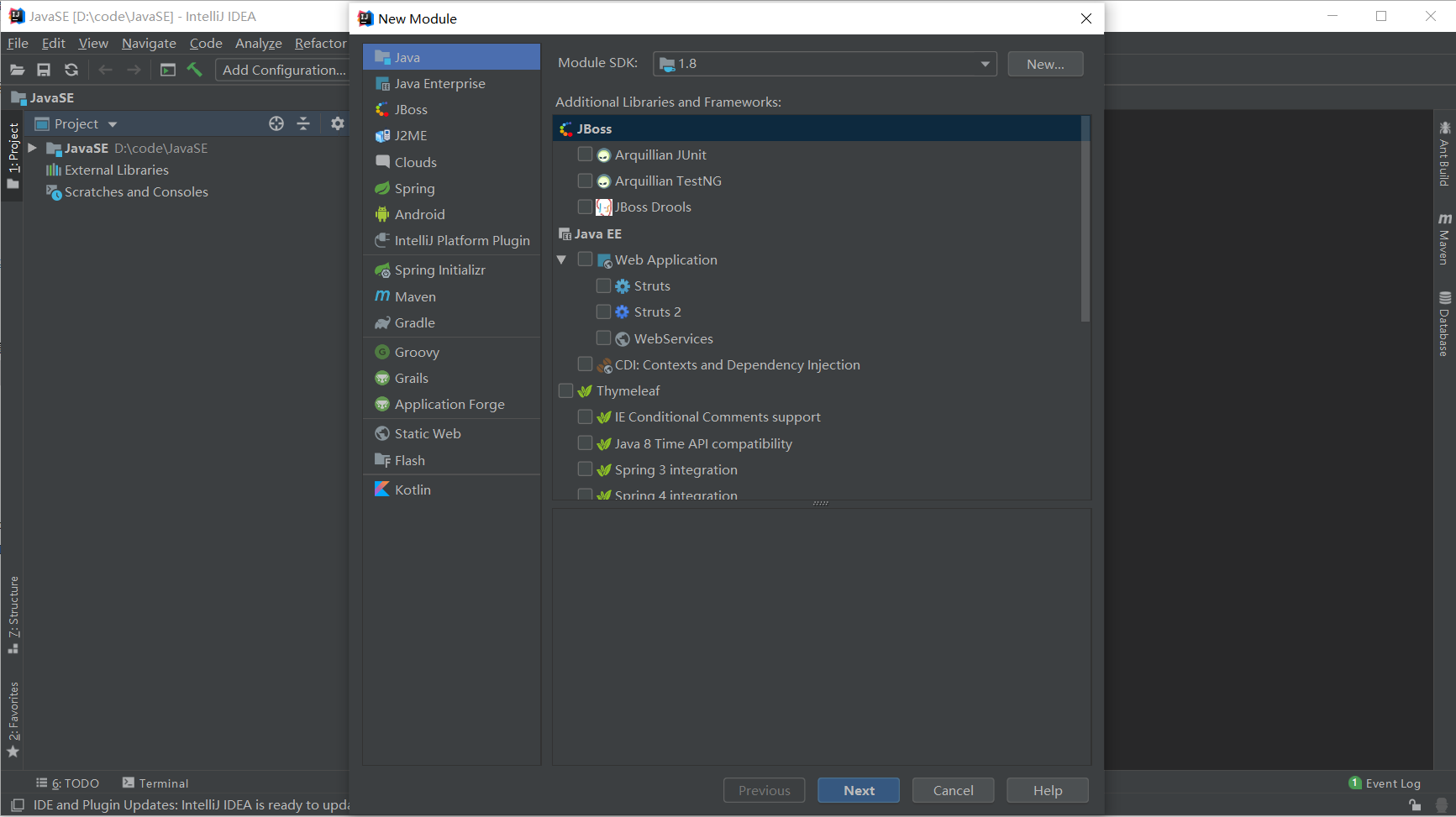Open the Database side tool window
This screenshot has height=817, width=1456.
tap(1444, 323)
